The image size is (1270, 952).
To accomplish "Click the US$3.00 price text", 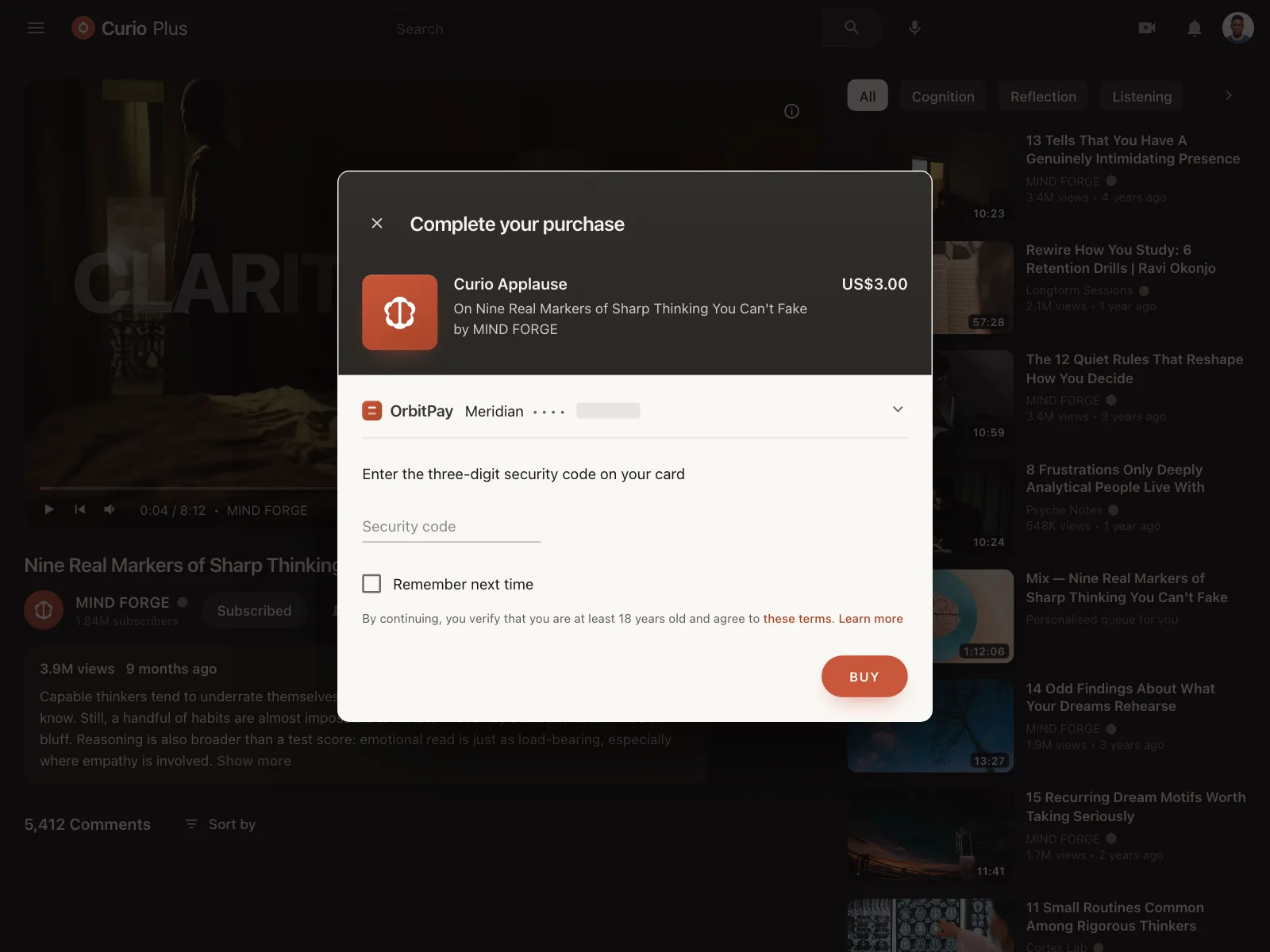I will 874,284.
